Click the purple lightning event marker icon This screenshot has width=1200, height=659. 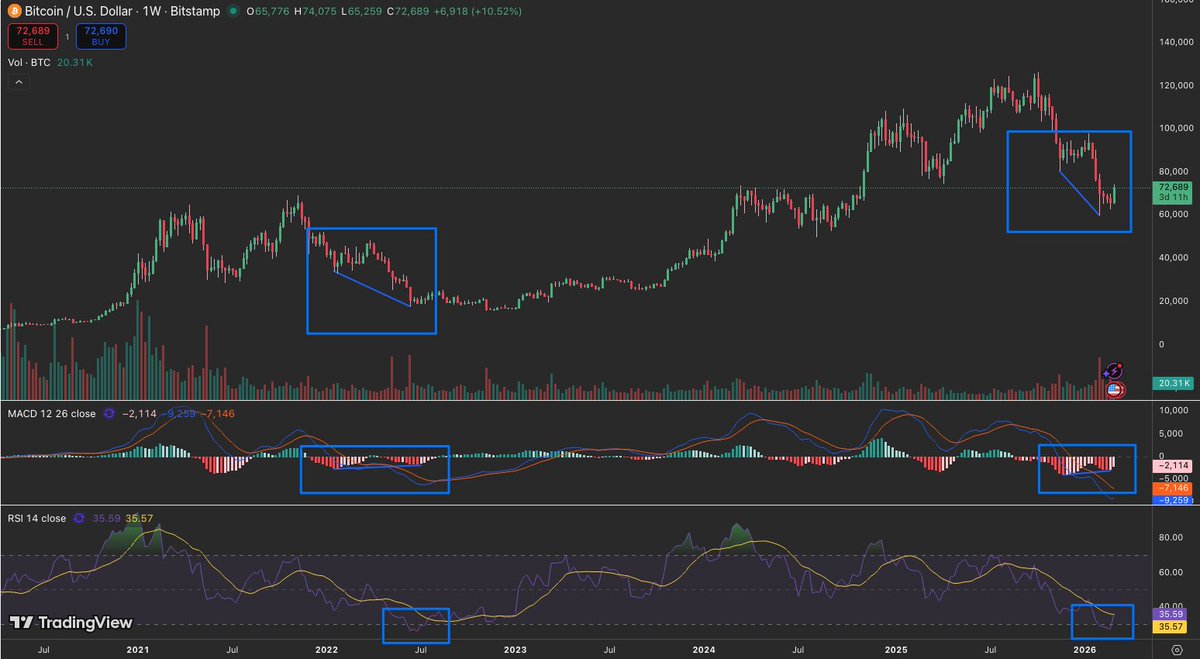pyautogui.click(x=1115, y=371)
